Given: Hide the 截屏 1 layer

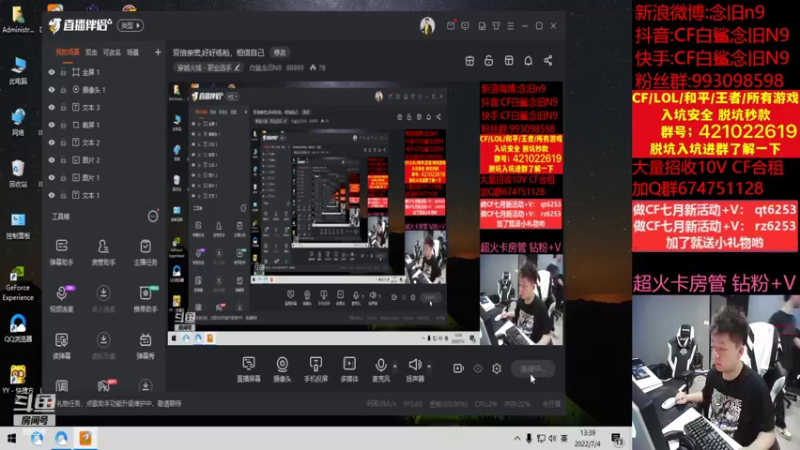Looking at the screenshot, I should click(52, 125).
